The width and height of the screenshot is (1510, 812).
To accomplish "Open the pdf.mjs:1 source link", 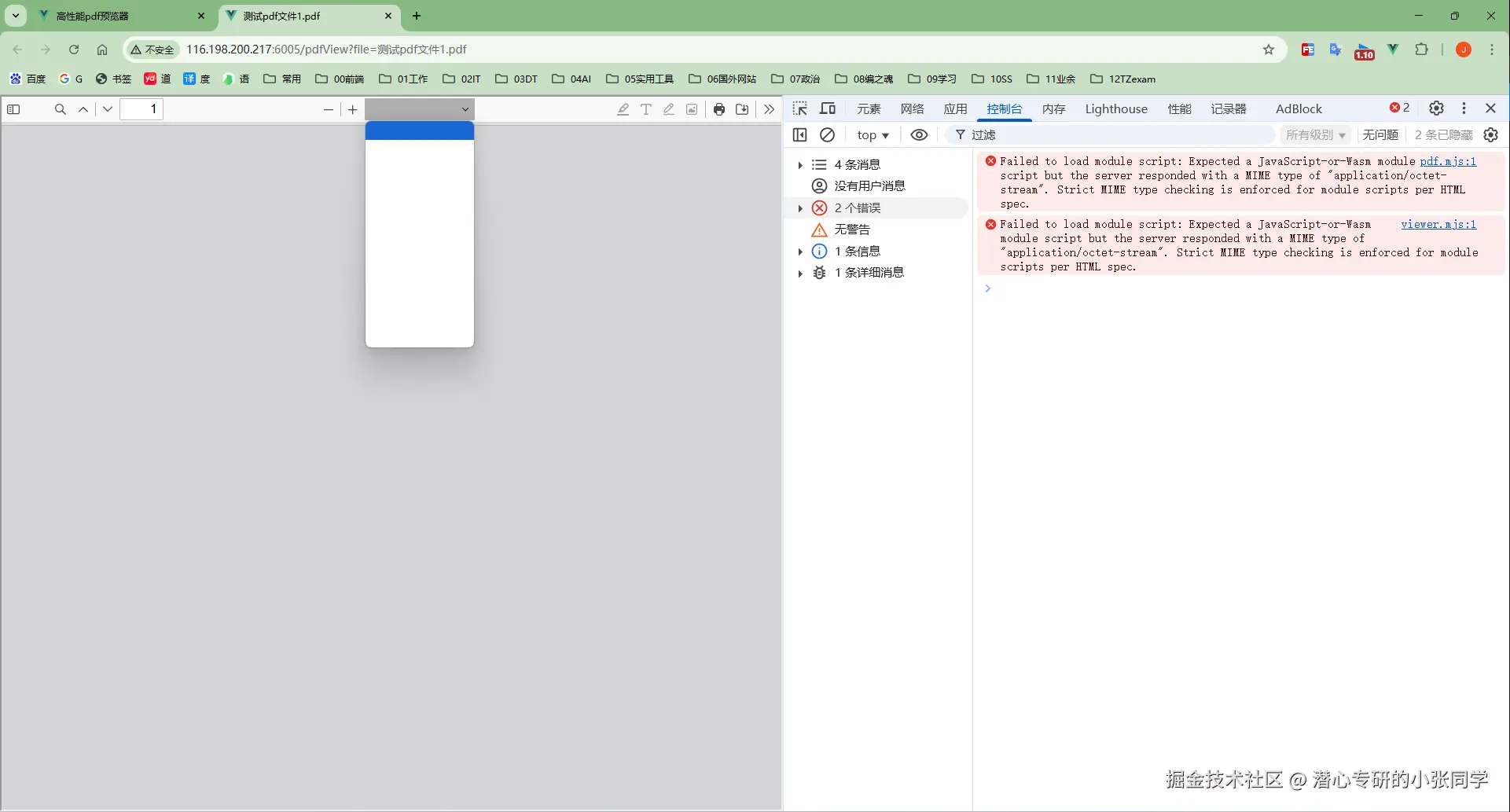I will click(1448, 161).
